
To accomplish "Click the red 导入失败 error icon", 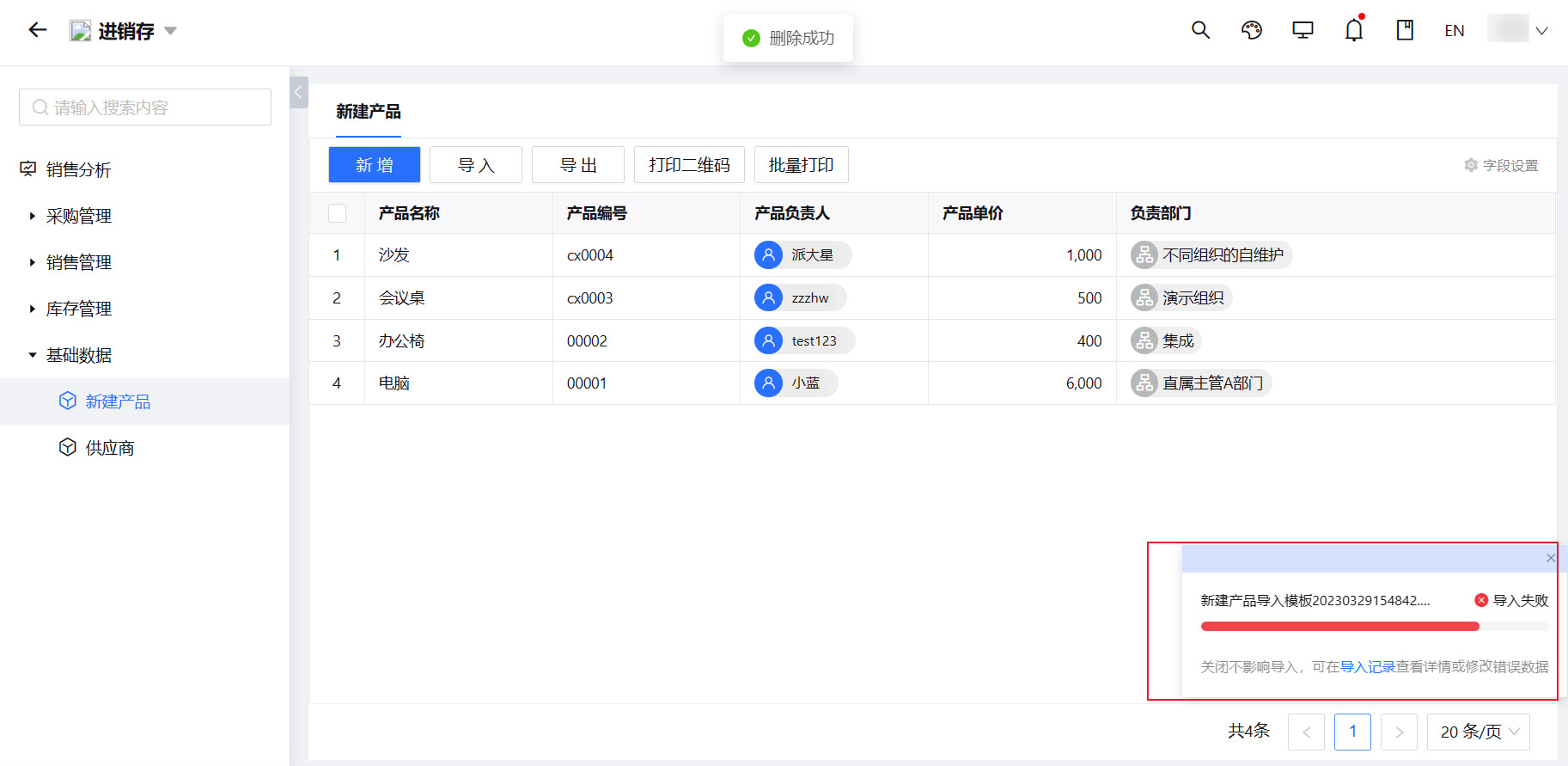I will point(1481,600).
